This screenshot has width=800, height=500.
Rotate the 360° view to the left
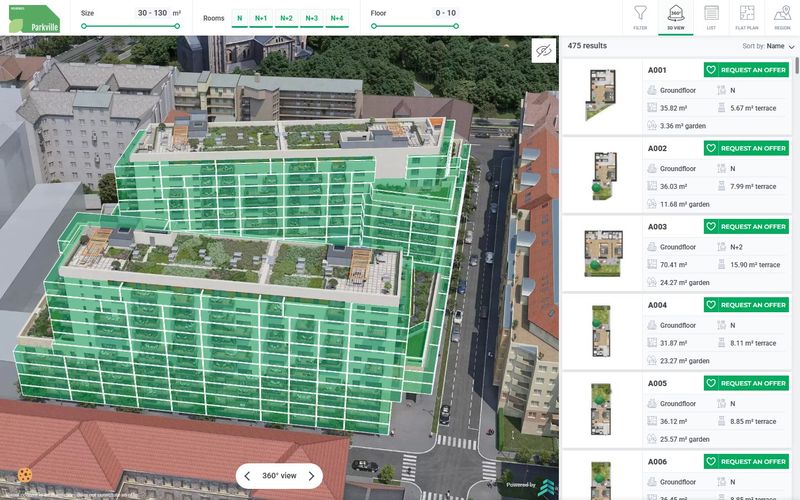click(x=247, y=476)
